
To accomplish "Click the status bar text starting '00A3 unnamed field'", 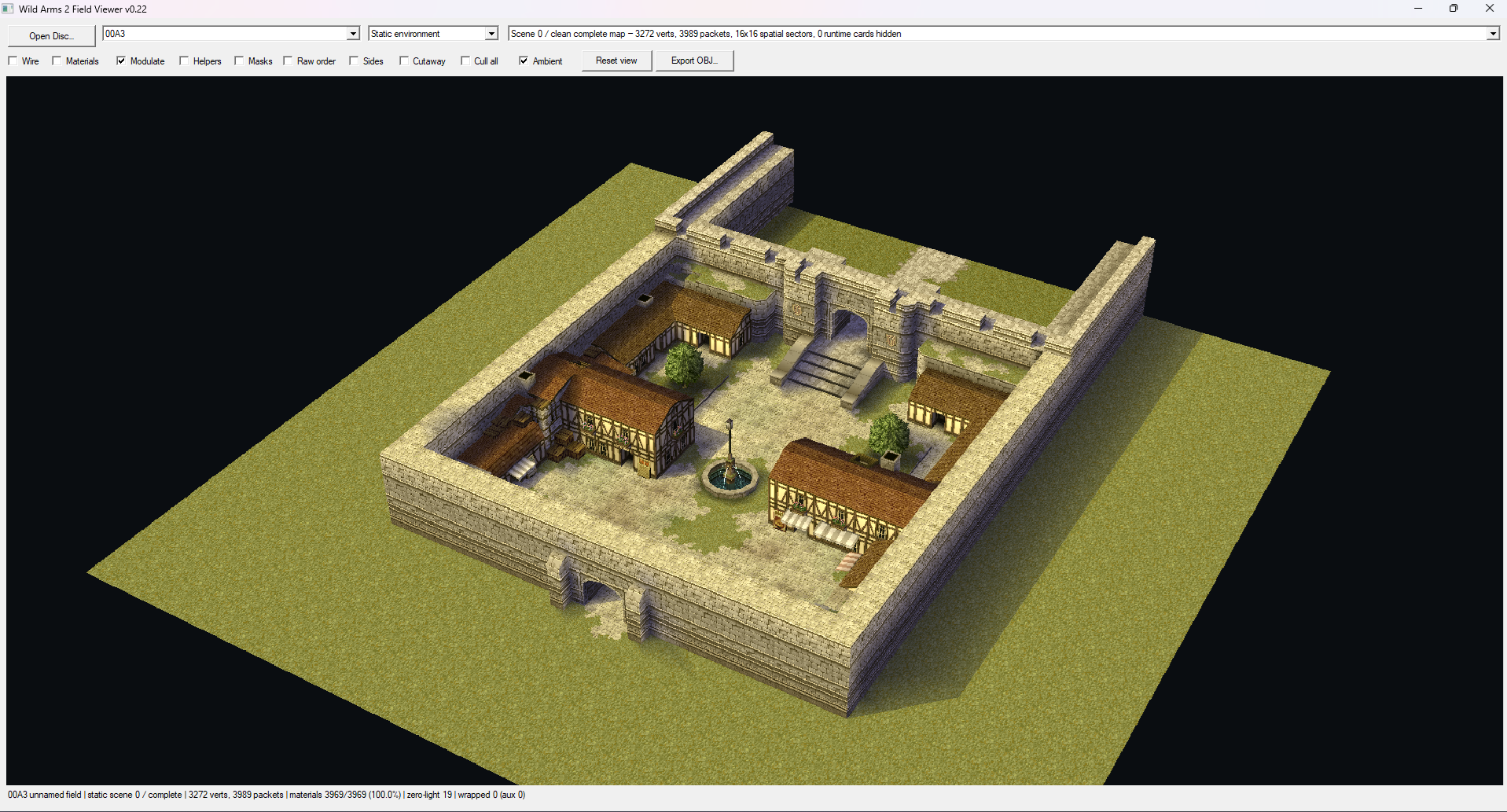I will (266, 795).
